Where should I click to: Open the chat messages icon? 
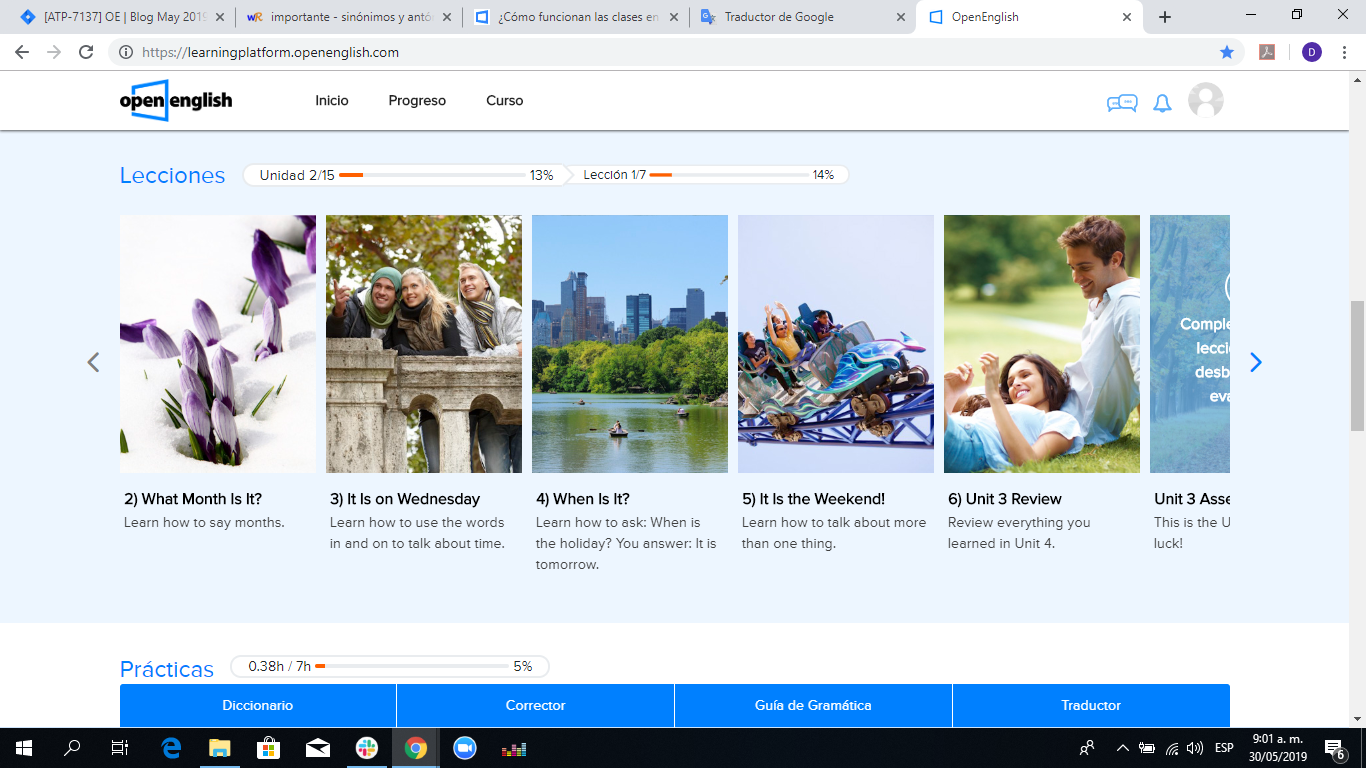[1121, 103]
